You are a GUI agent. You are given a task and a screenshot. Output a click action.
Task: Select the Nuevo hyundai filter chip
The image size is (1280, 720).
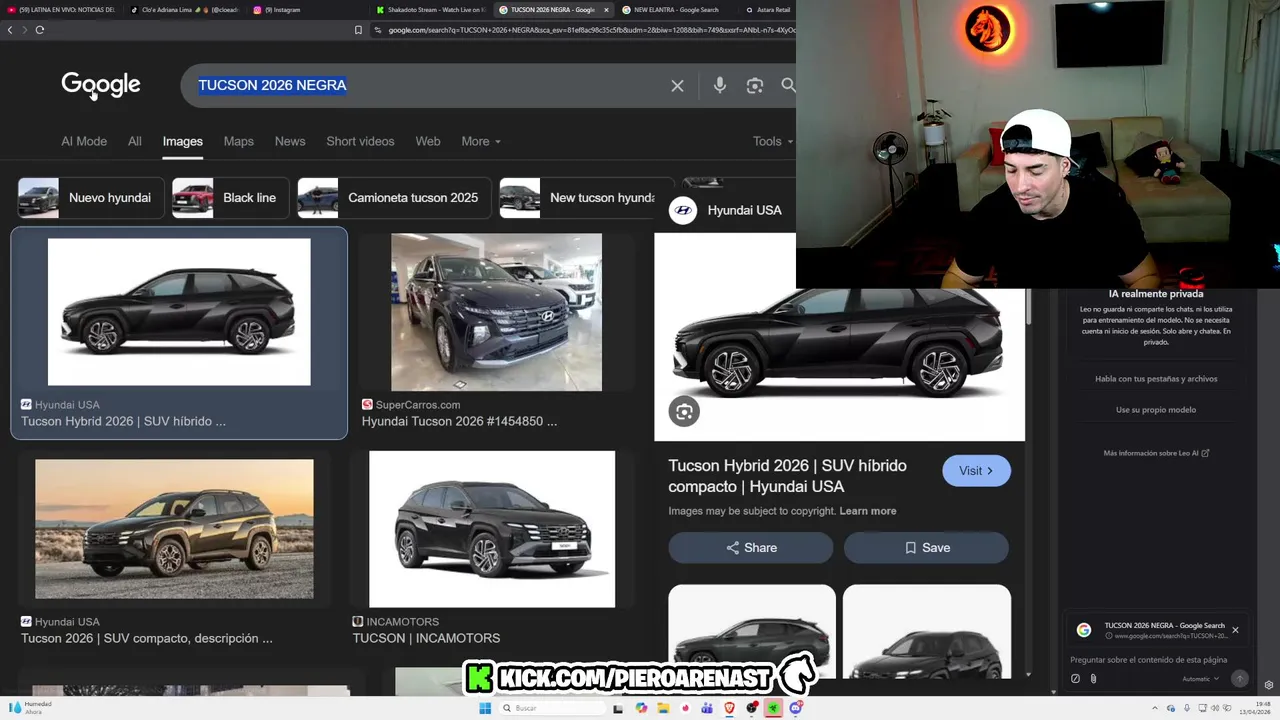coord(90,198)
